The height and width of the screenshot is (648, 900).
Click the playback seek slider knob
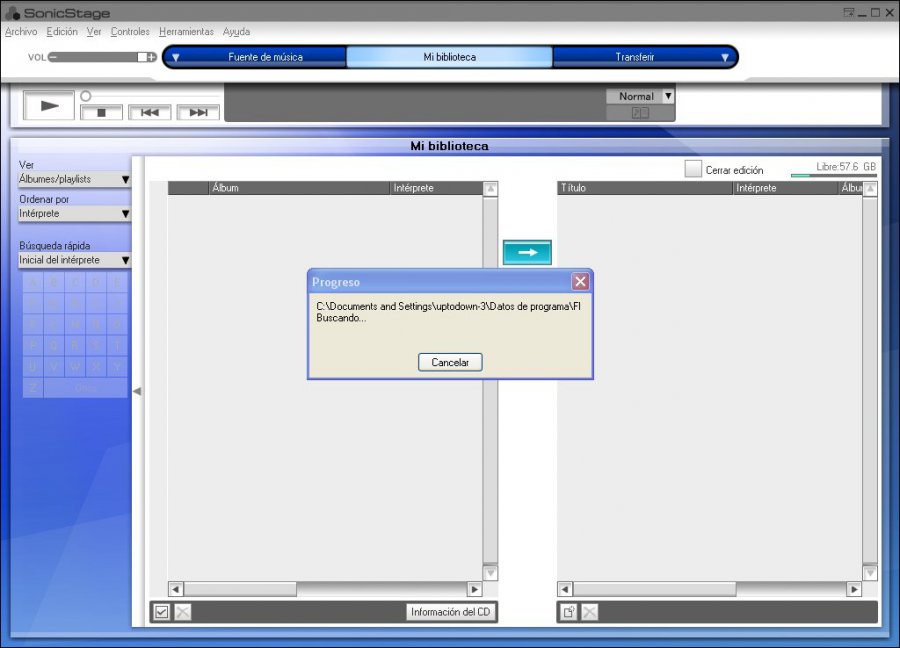pos(86,96)
